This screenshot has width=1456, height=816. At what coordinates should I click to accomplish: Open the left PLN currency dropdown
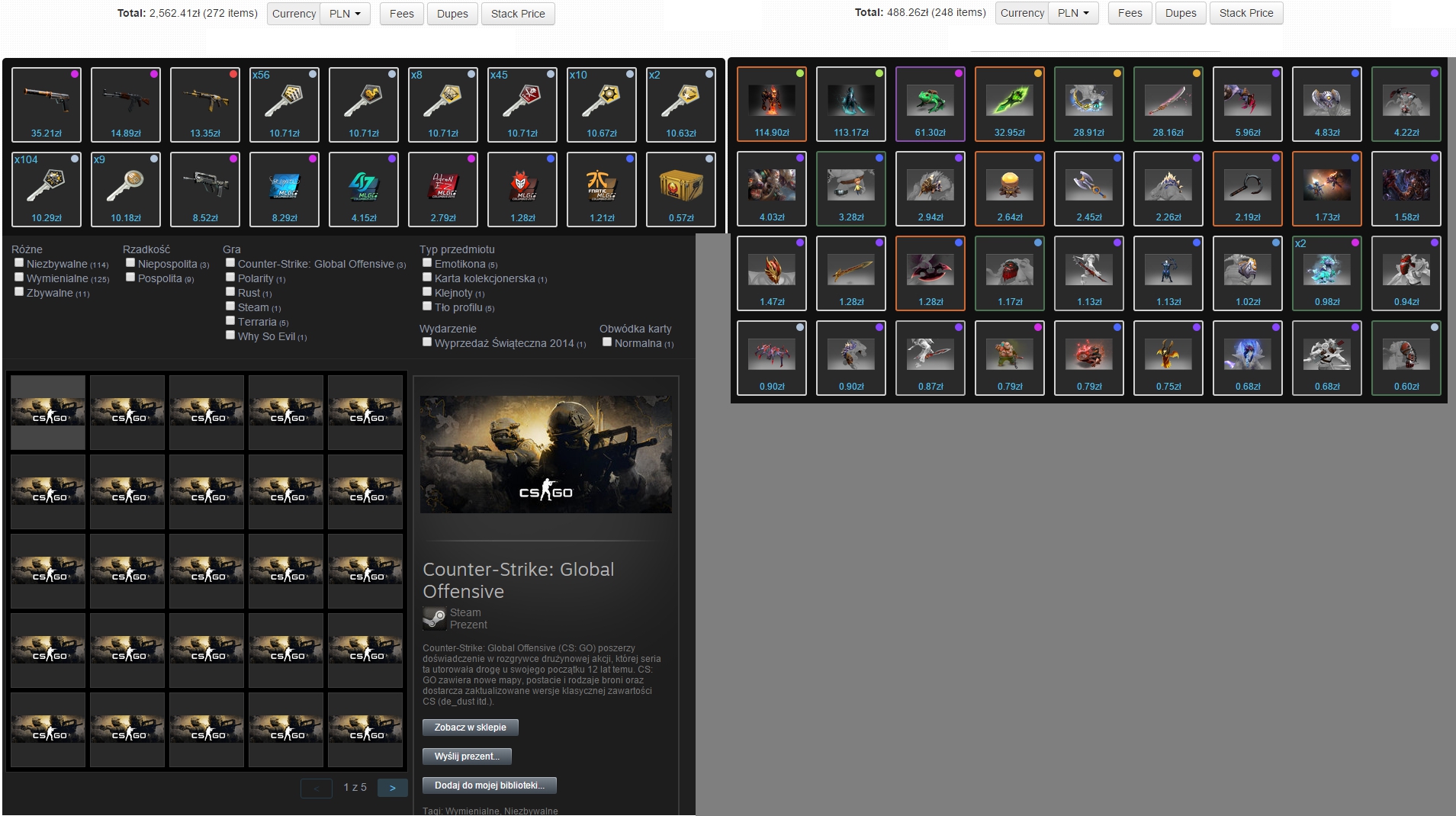pyautogui.click(x=346, y=14)
